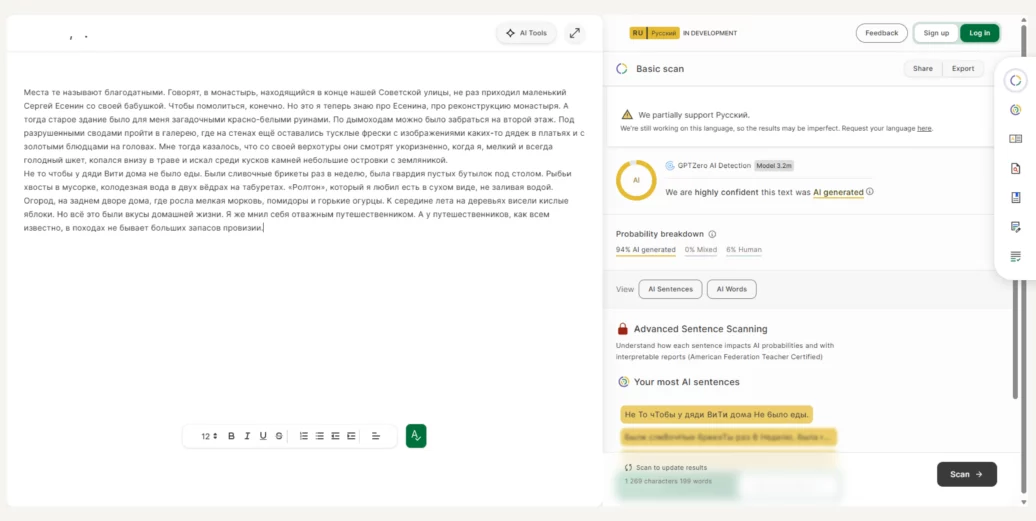The image size is (1036, 521).
Task: Toggle underline formatting
Action: [x=263, y=436]
